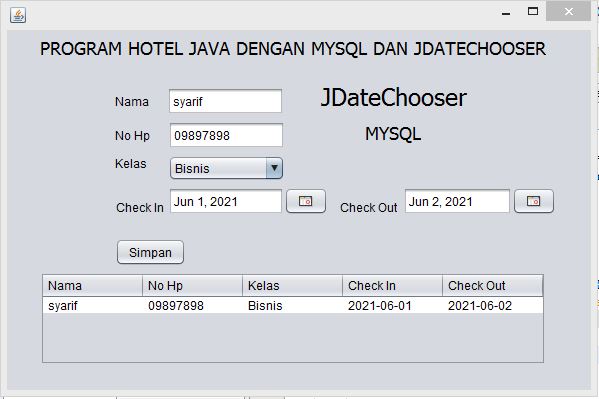Screen dimensions: 599x399
Task: Click the program title heading
Action: [x=293, y=49]
